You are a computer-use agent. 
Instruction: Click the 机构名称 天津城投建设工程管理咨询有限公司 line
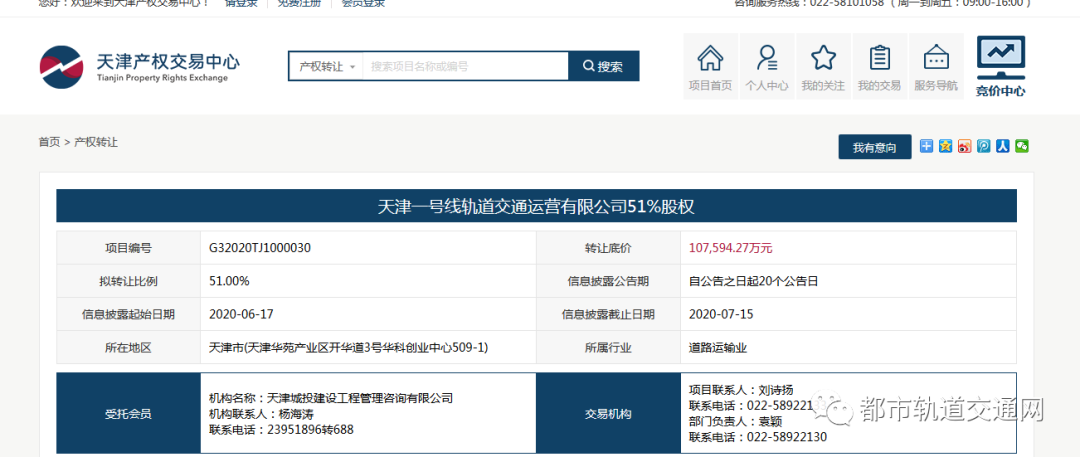click(331, 398)
